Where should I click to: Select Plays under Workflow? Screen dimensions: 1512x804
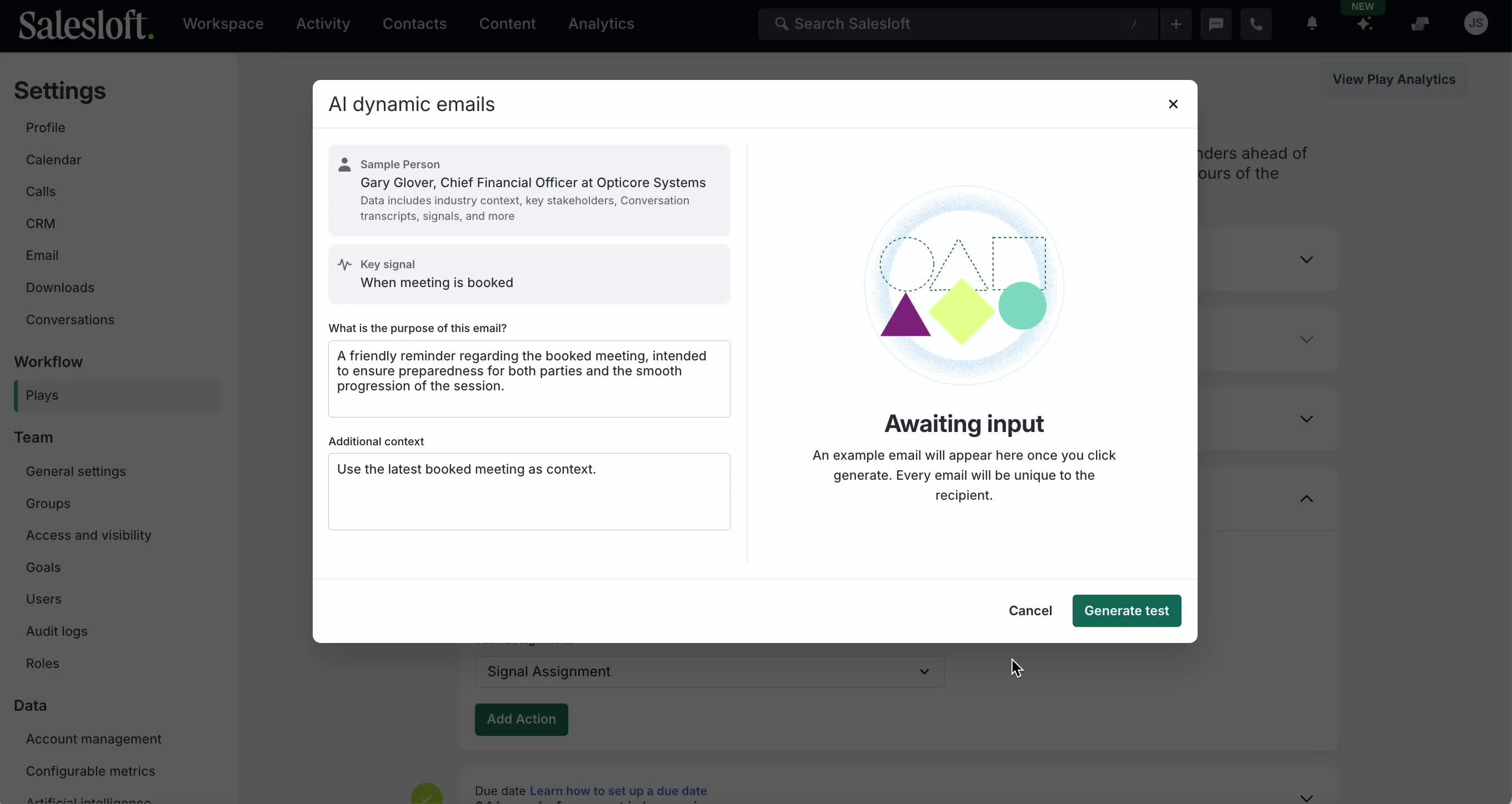click(117, 395)
